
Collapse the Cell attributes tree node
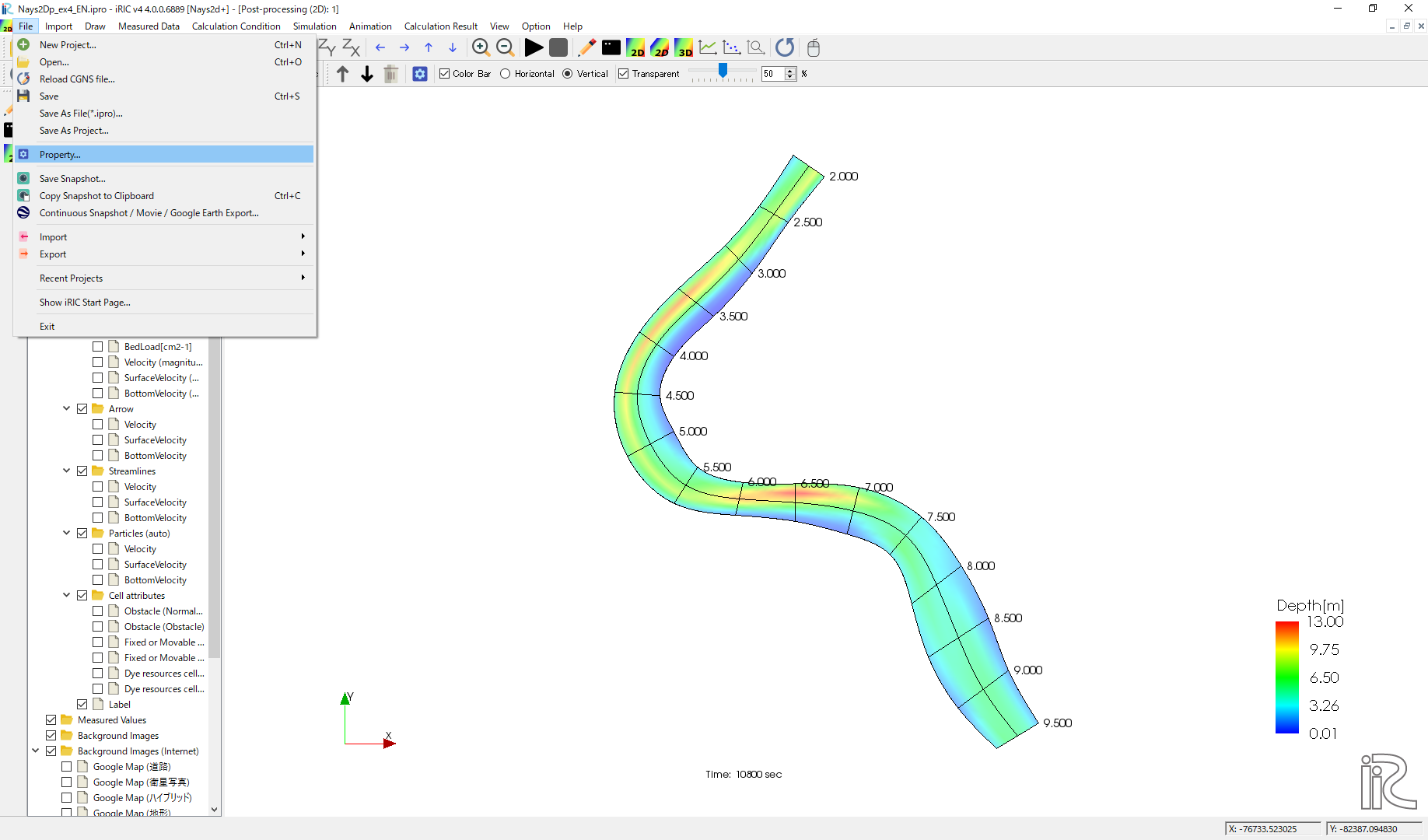coord(67,596)
